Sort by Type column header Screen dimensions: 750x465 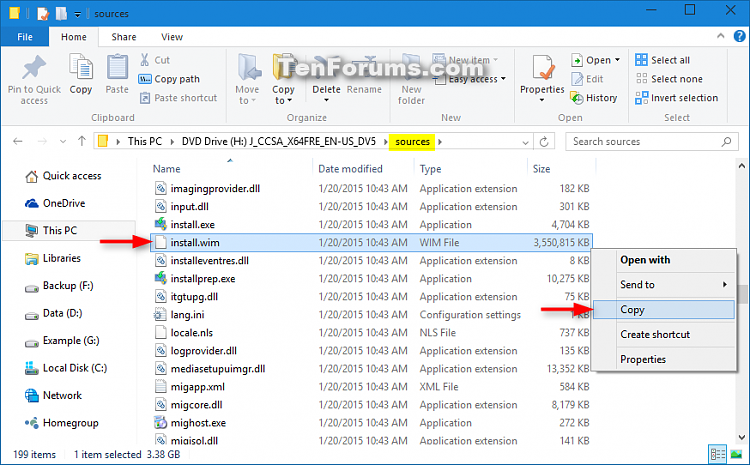(430, 169)
